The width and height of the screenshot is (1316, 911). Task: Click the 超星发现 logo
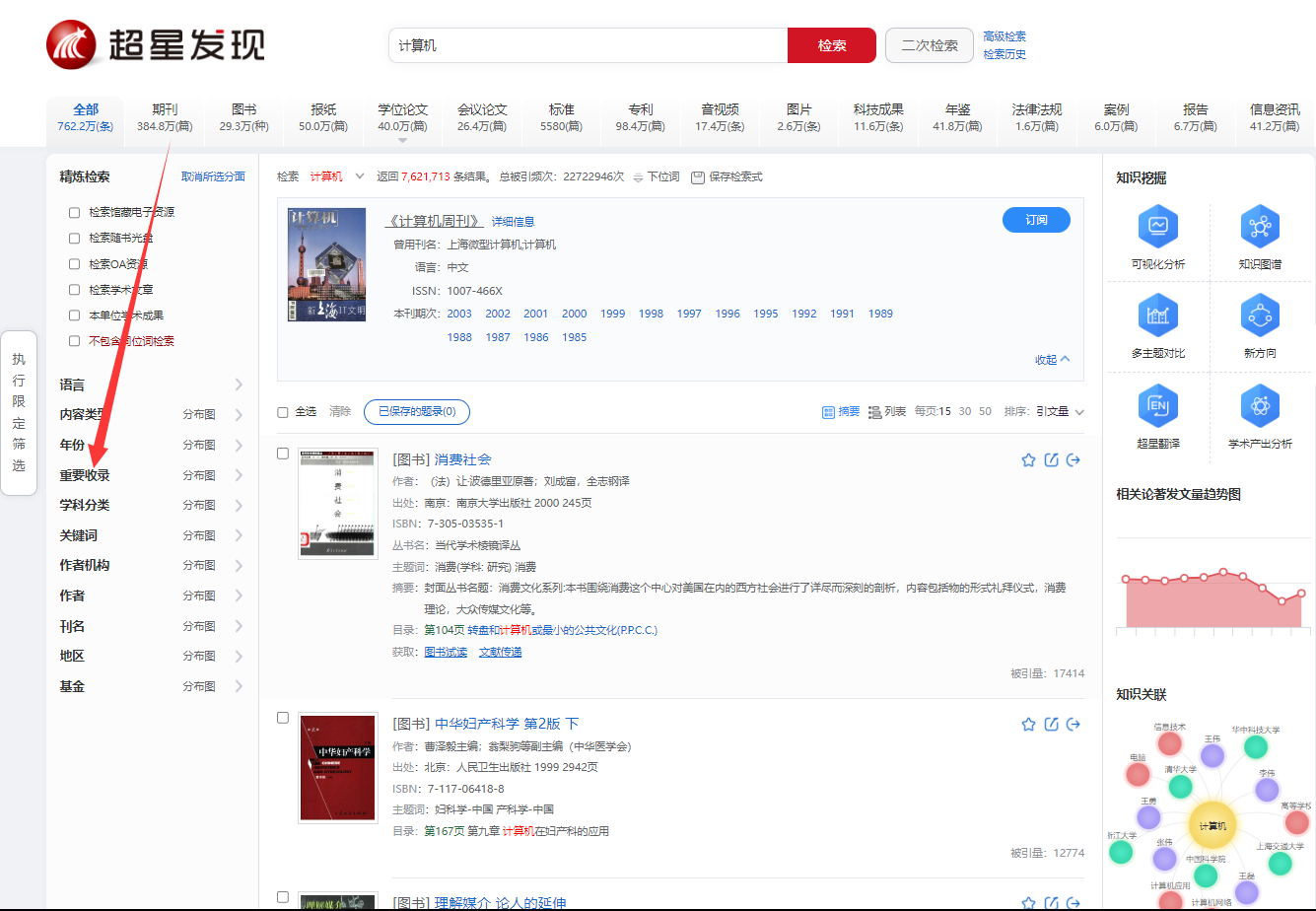[155, 44]
